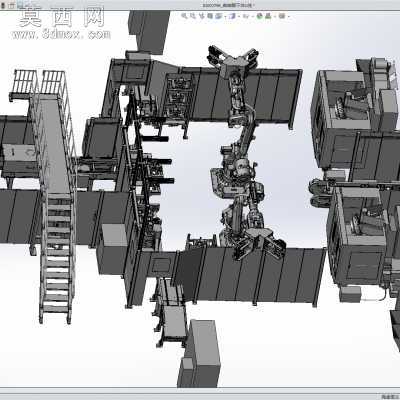Click the View Settings monitor icon
Image resolution: width=400 pixels, height=400 pixels.
tap(282, 16)
